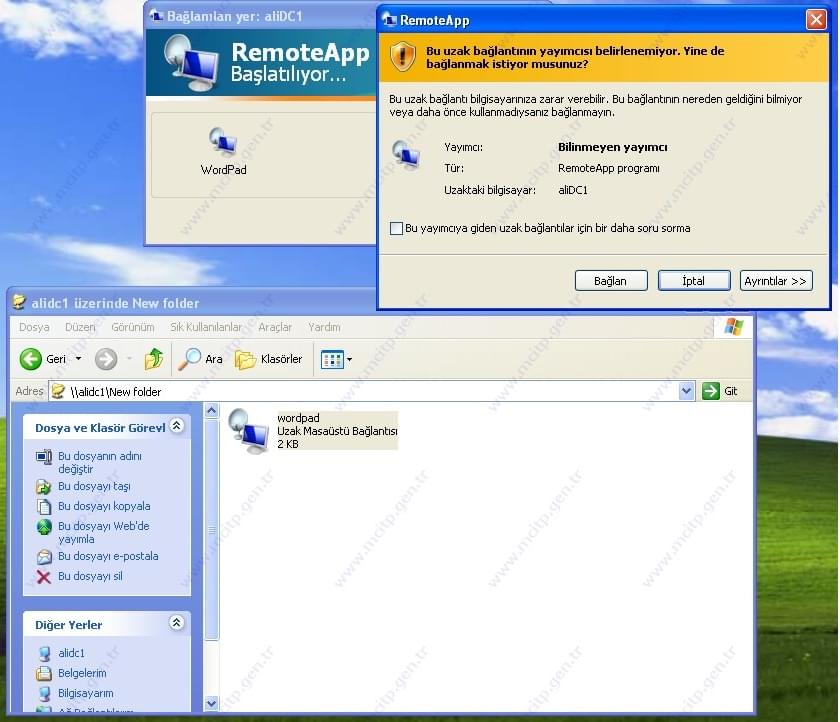Image resolution: width=840 pixels, height=722 pixels.
Task: Click 'Bu dosyayı e-postala' link
Action: [108, 556]
